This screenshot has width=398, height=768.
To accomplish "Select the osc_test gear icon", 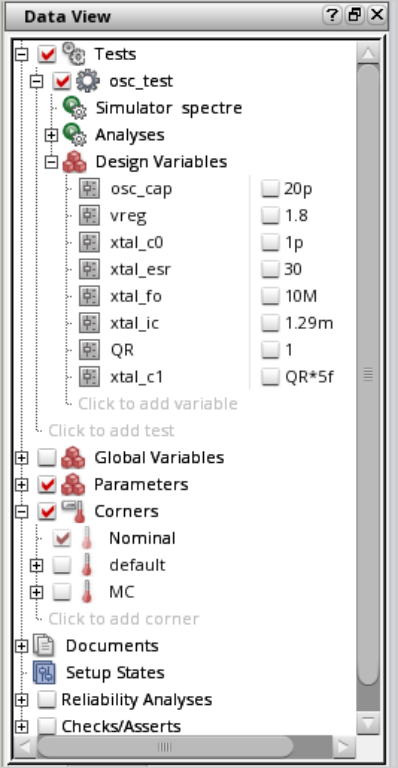I will tap(88, 81).
